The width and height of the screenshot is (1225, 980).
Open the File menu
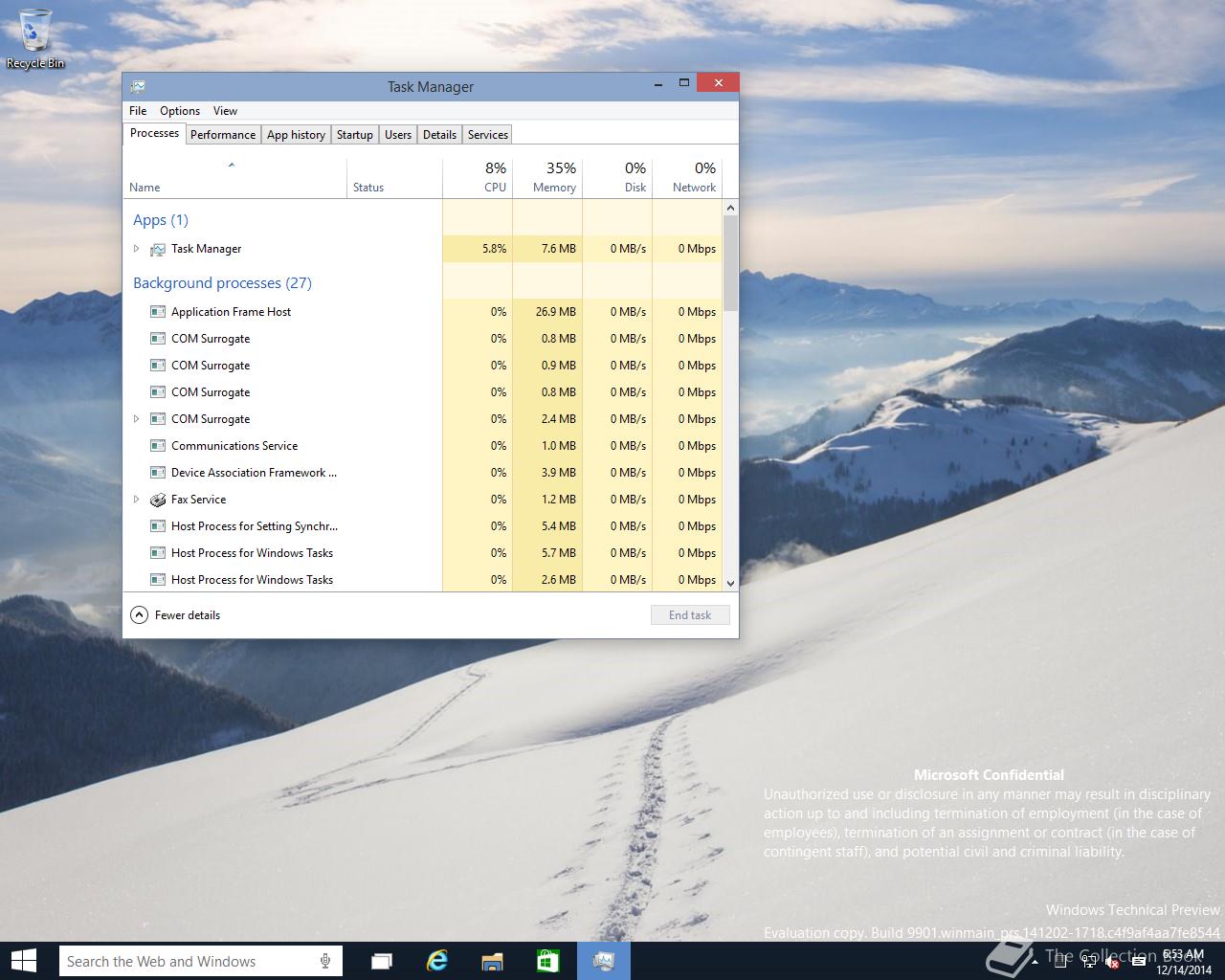click(138, 111)
